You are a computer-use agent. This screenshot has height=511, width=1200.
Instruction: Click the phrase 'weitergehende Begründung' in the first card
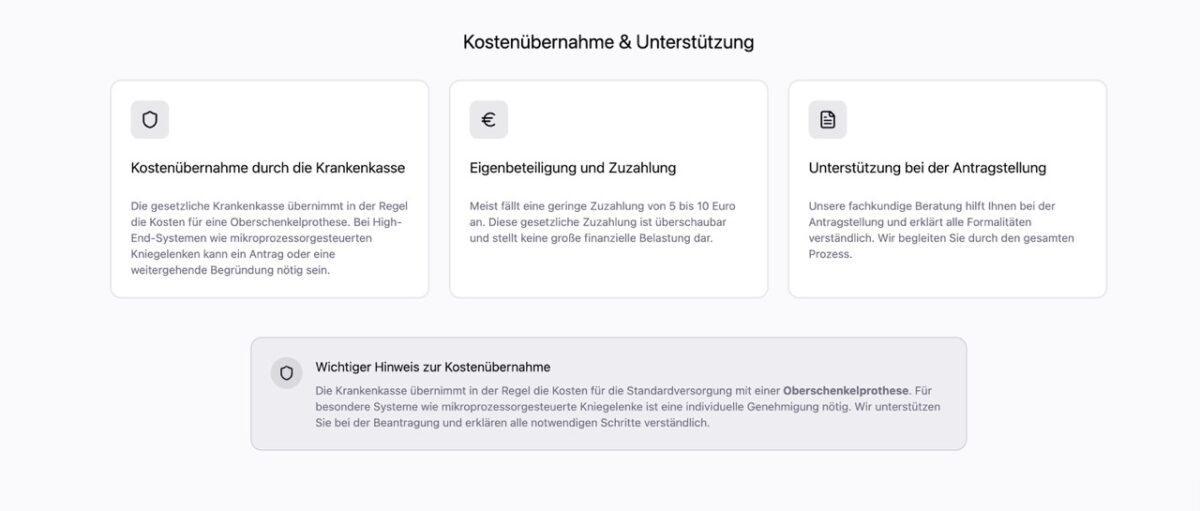pos(198,270)
